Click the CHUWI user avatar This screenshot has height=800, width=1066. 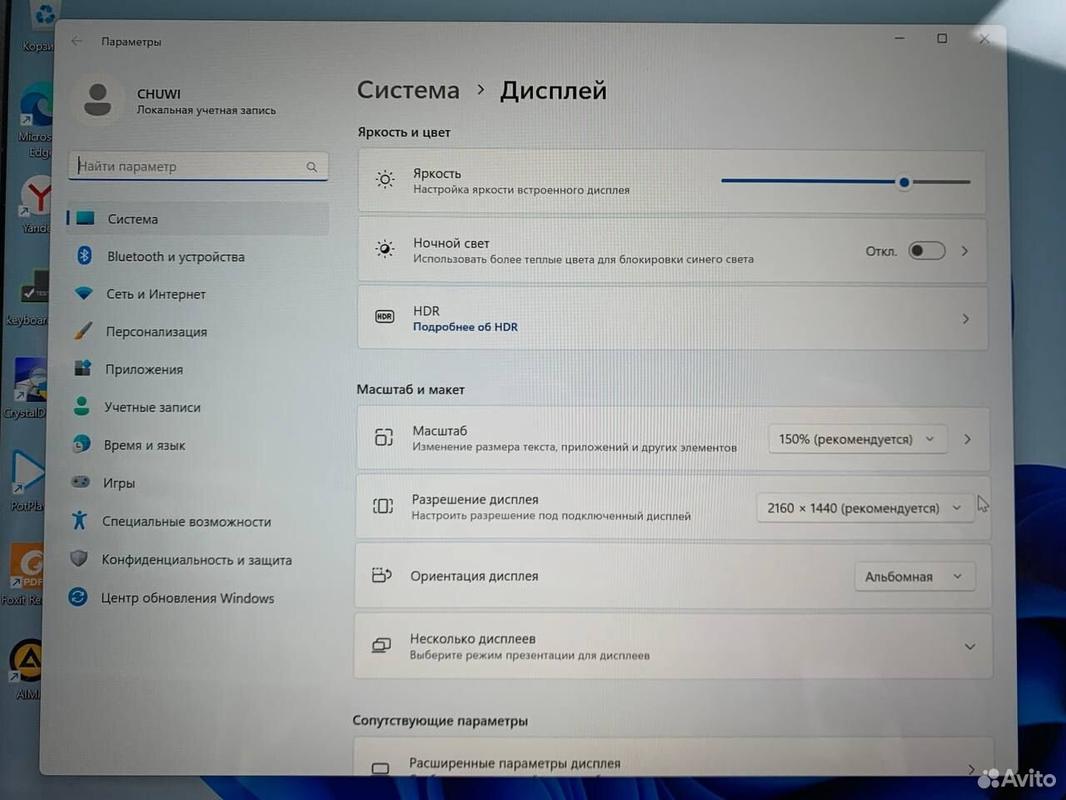point(97,100)
